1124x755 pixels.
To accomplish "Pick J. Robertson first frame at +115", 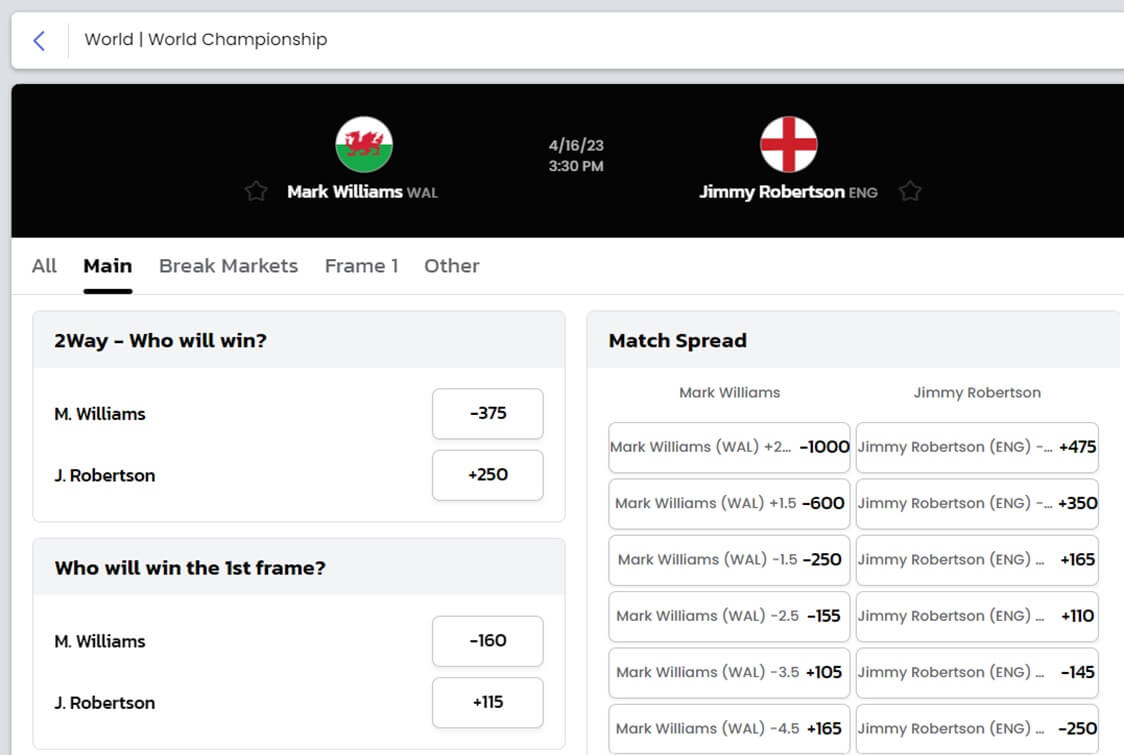I will [487, 703].
